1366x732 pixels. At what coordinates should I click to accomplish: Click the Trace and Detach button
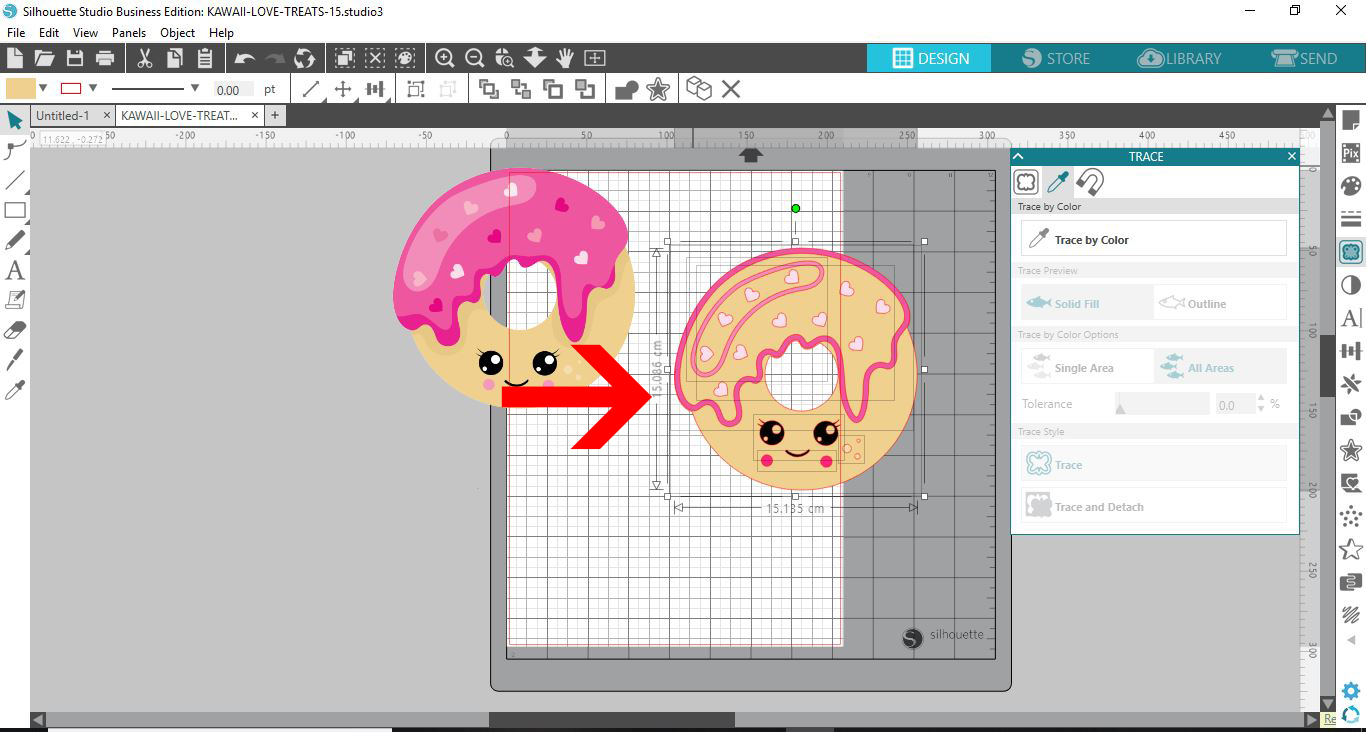1154,506
